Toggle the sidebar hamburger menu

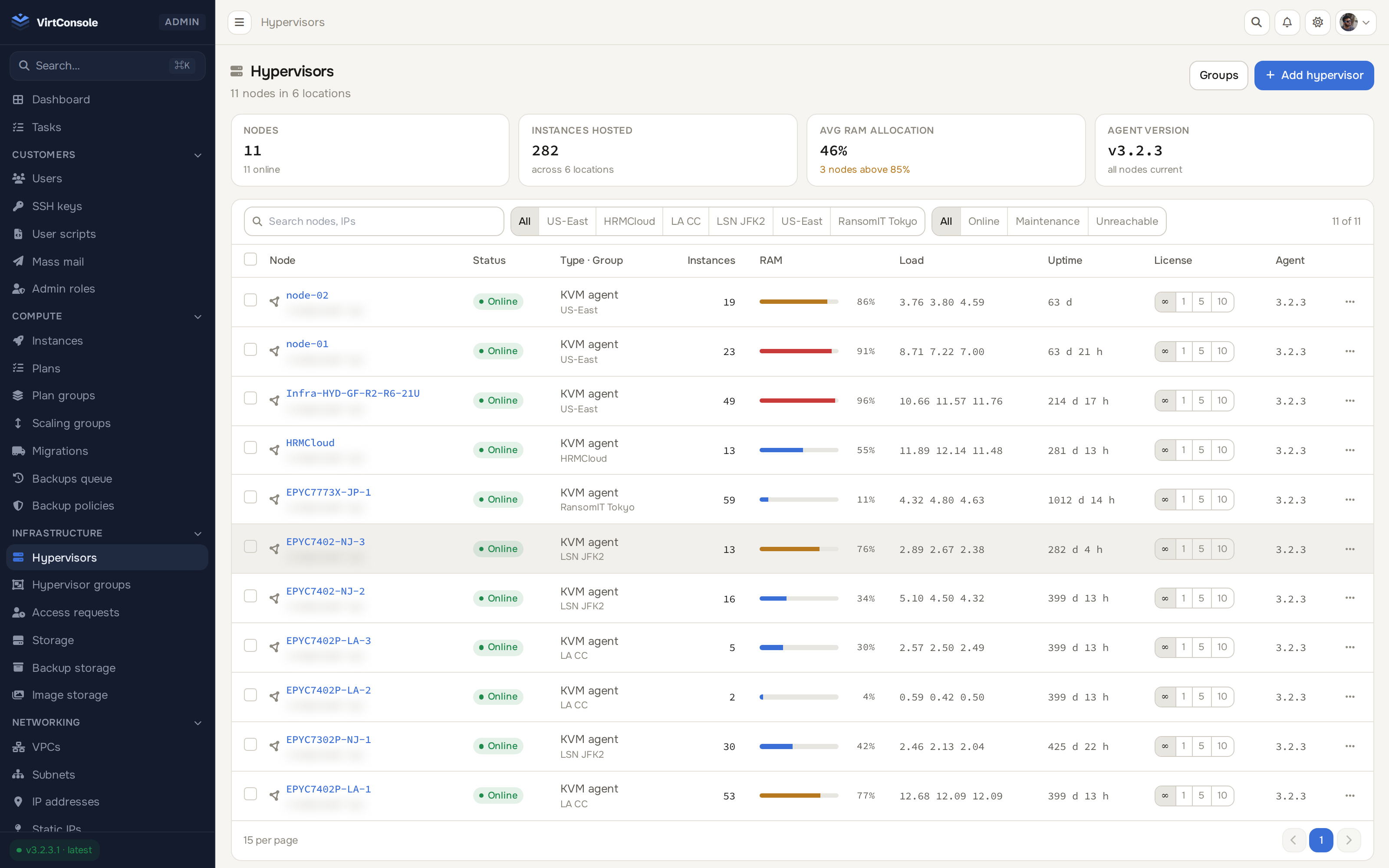coord(239,23)
